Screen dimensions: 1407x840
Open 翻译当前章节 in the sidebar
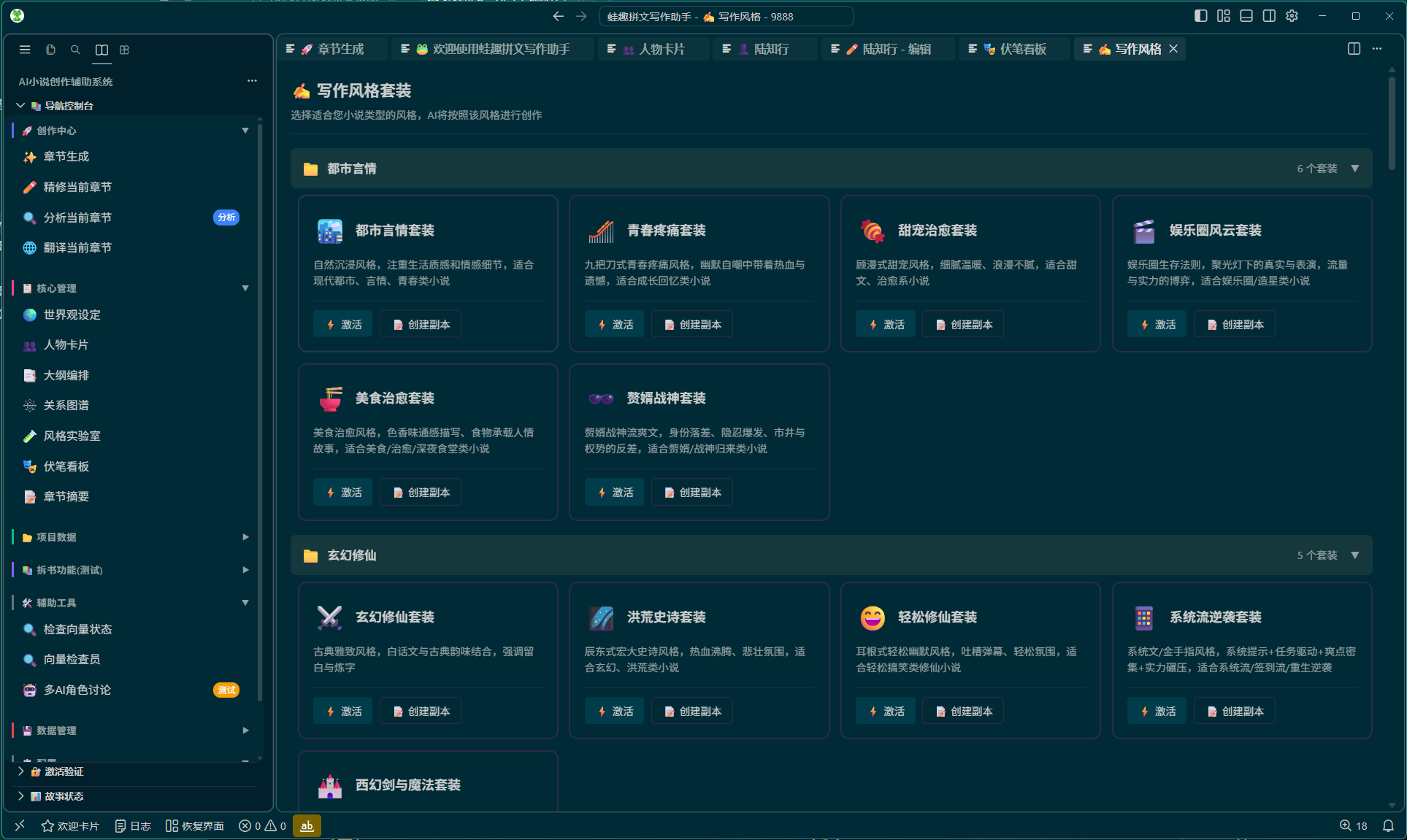pos(131,248)
